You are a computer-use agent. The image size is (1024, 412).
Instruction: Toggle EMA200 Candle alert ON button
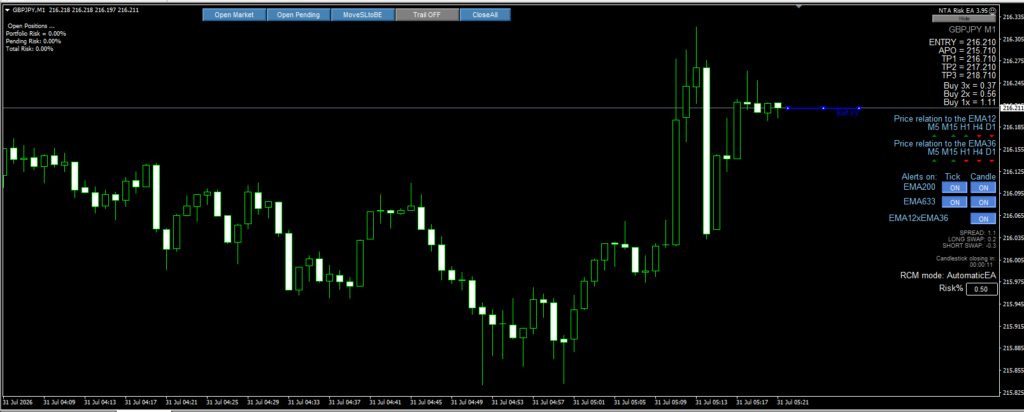983,187
